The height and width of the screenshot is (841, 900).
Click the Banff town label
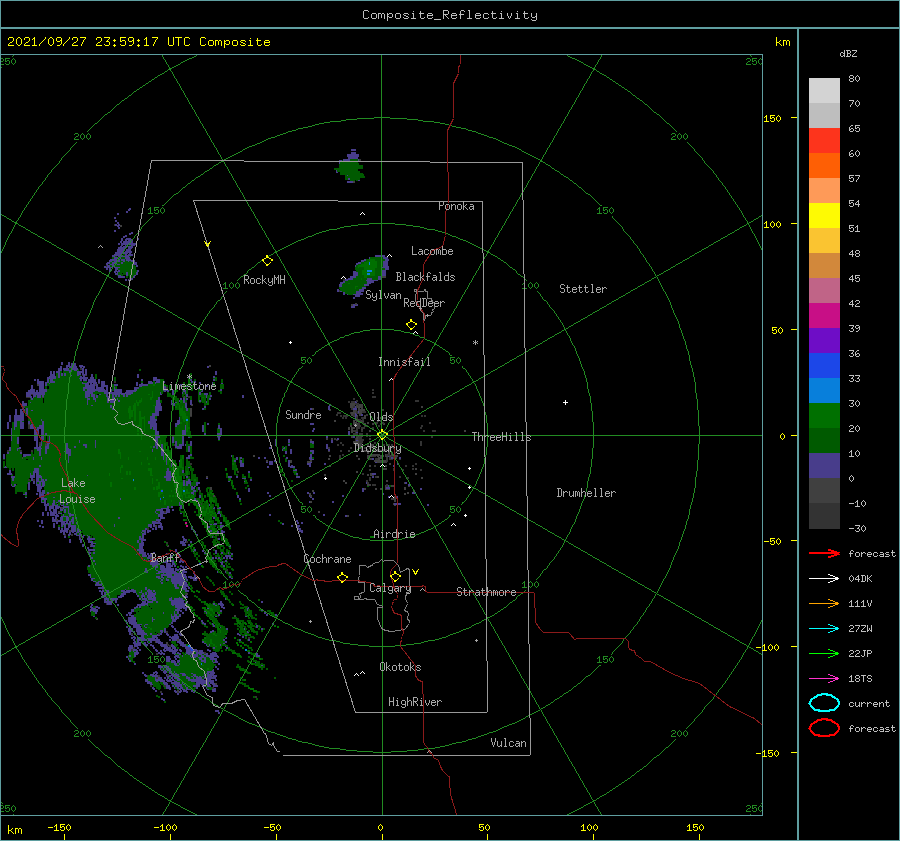click(x=165, y=557)
